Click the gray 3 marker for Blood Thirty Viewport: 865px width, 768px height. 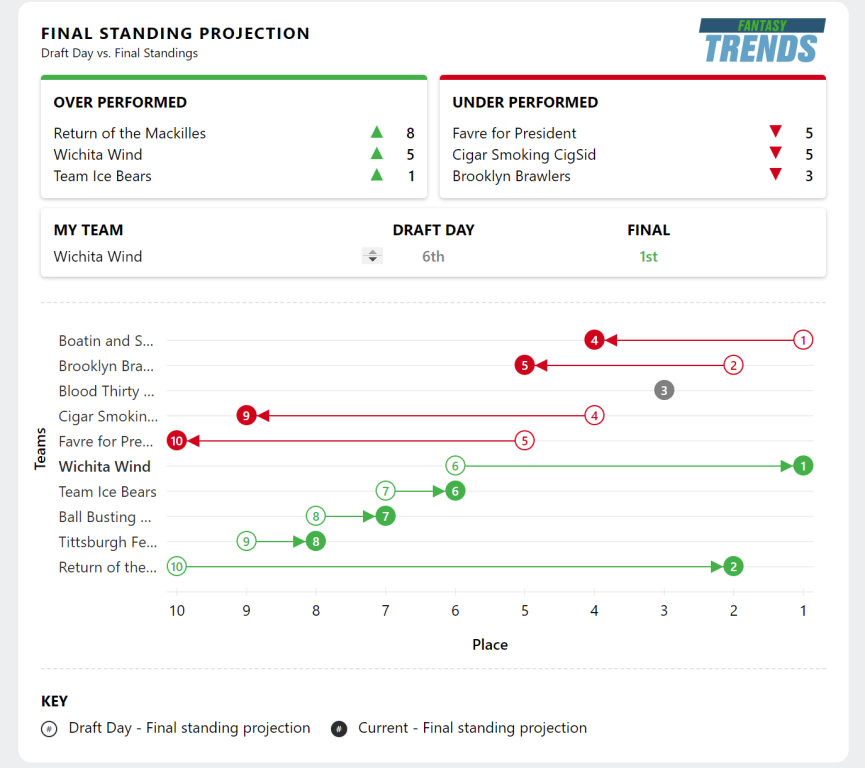point(664,391)
